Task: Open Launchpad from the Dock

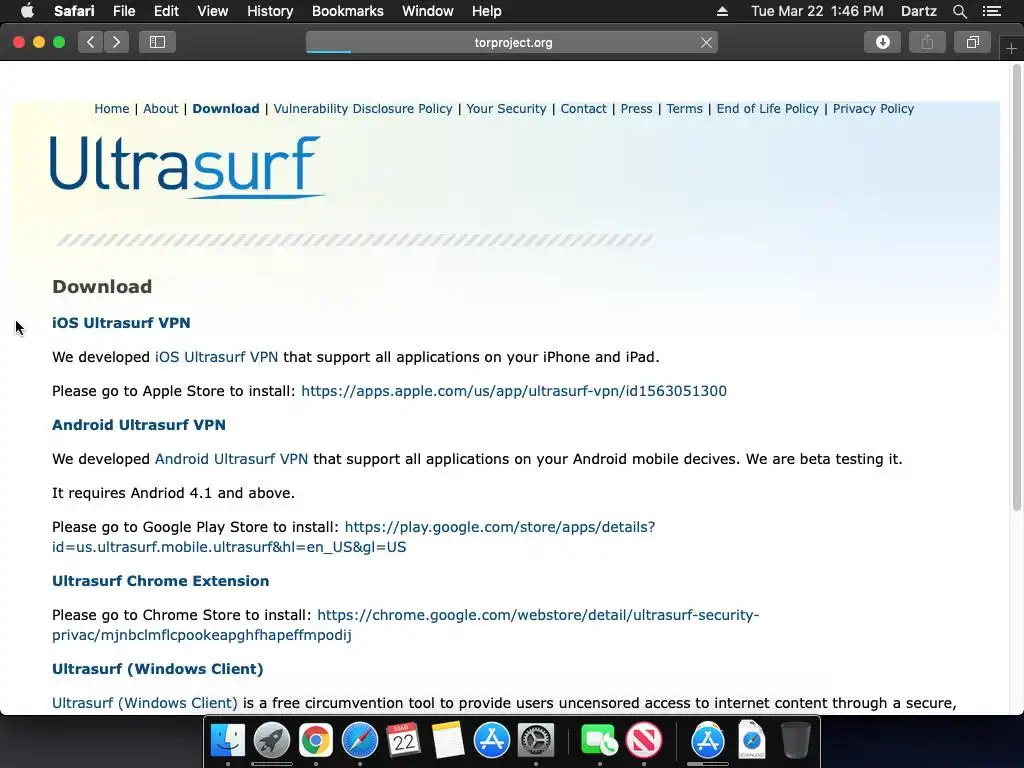Action: (x=272, y=741)
